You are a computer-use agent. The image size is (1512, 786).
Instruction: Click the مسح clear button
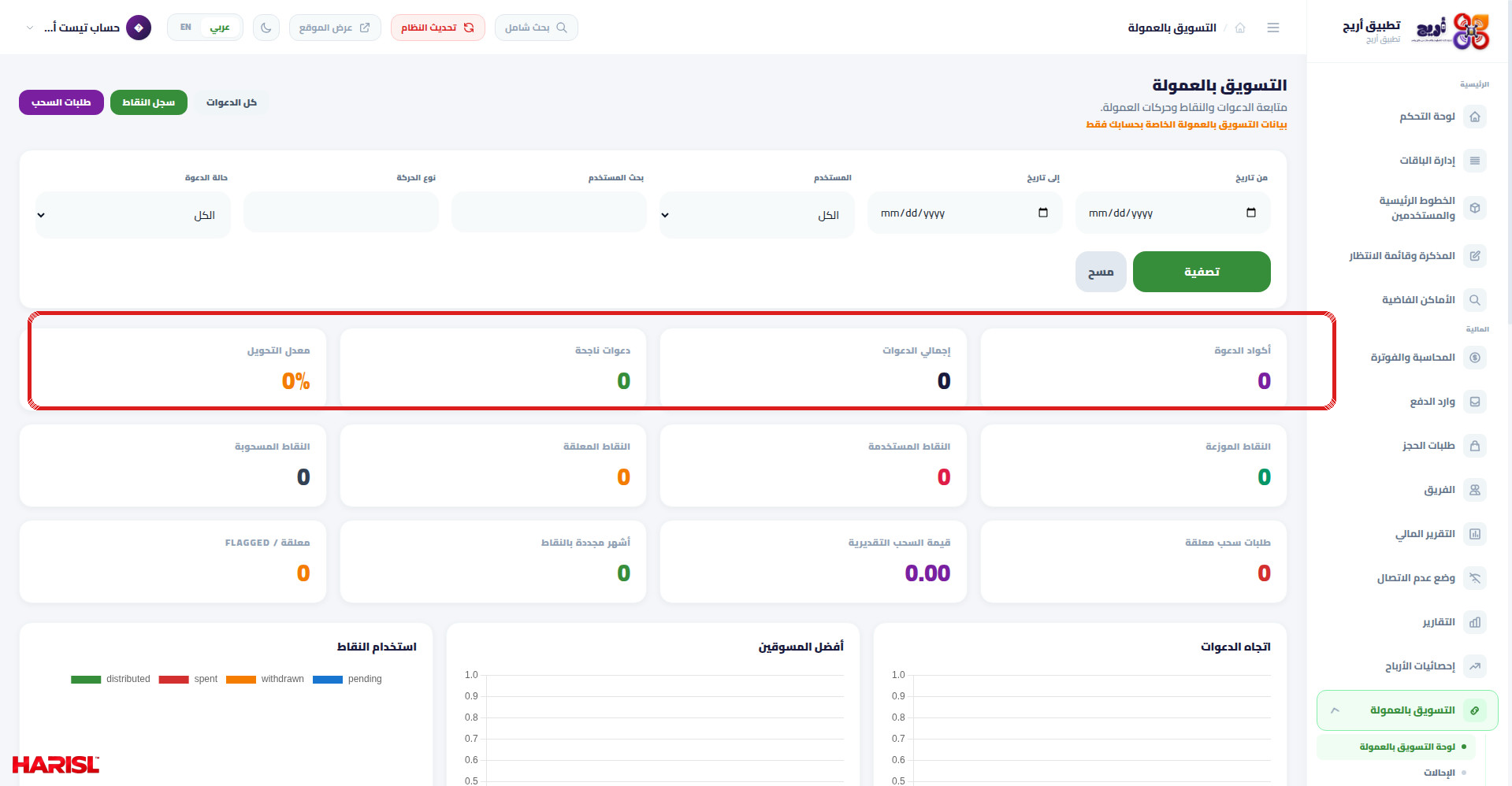1101,272
